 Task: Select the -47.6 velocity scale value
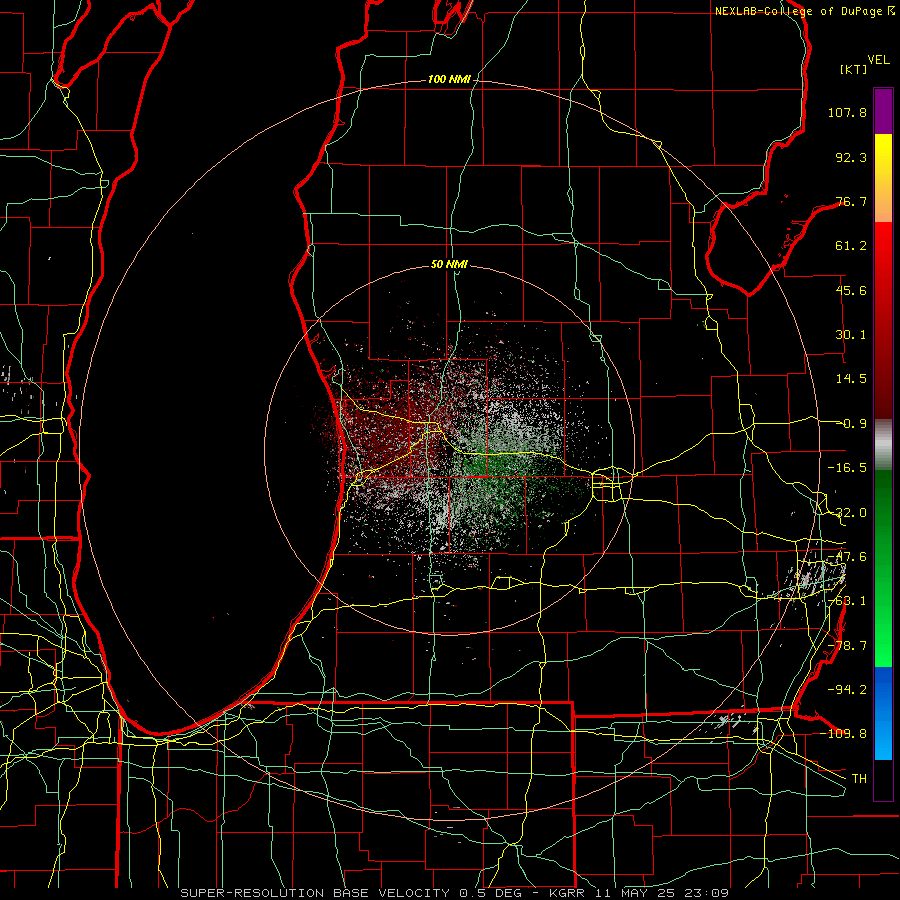(847, 557)
